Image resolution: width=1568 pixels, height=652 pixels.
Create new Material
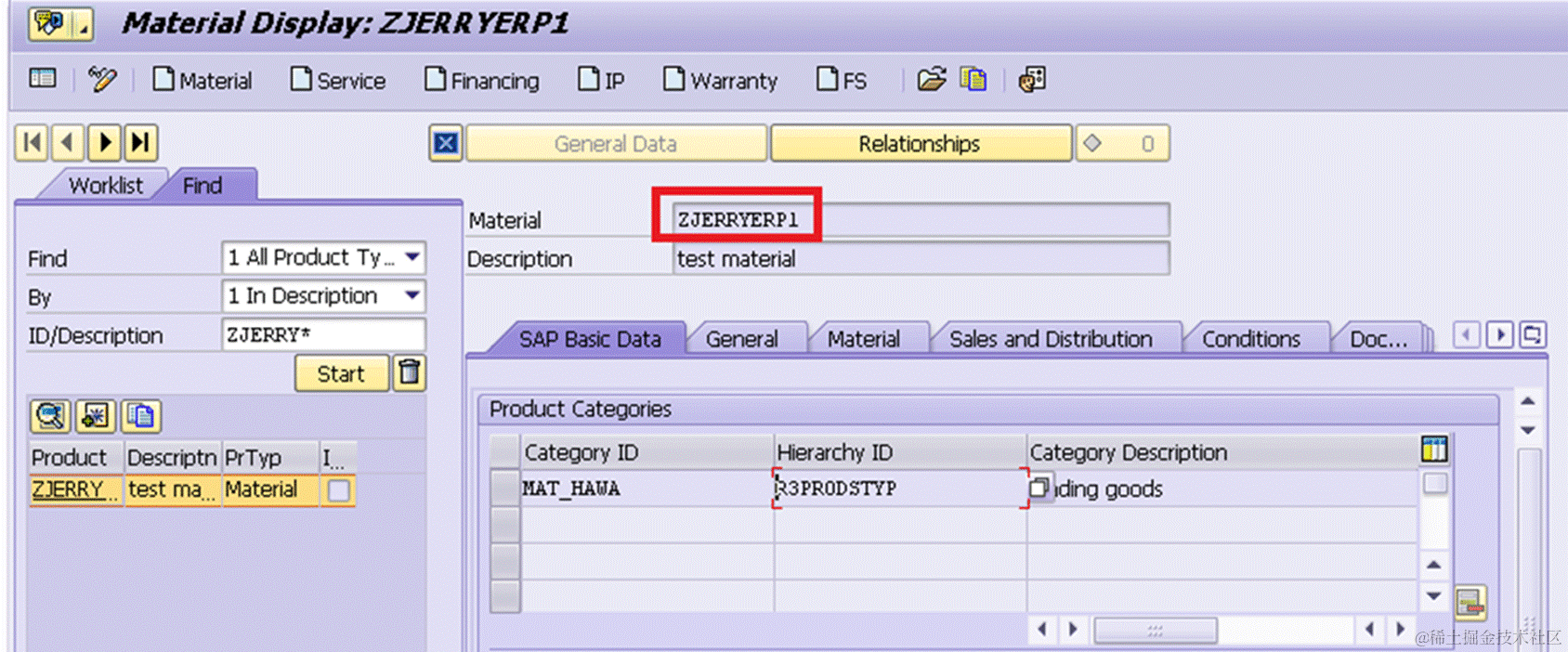(x=203, y=80)
